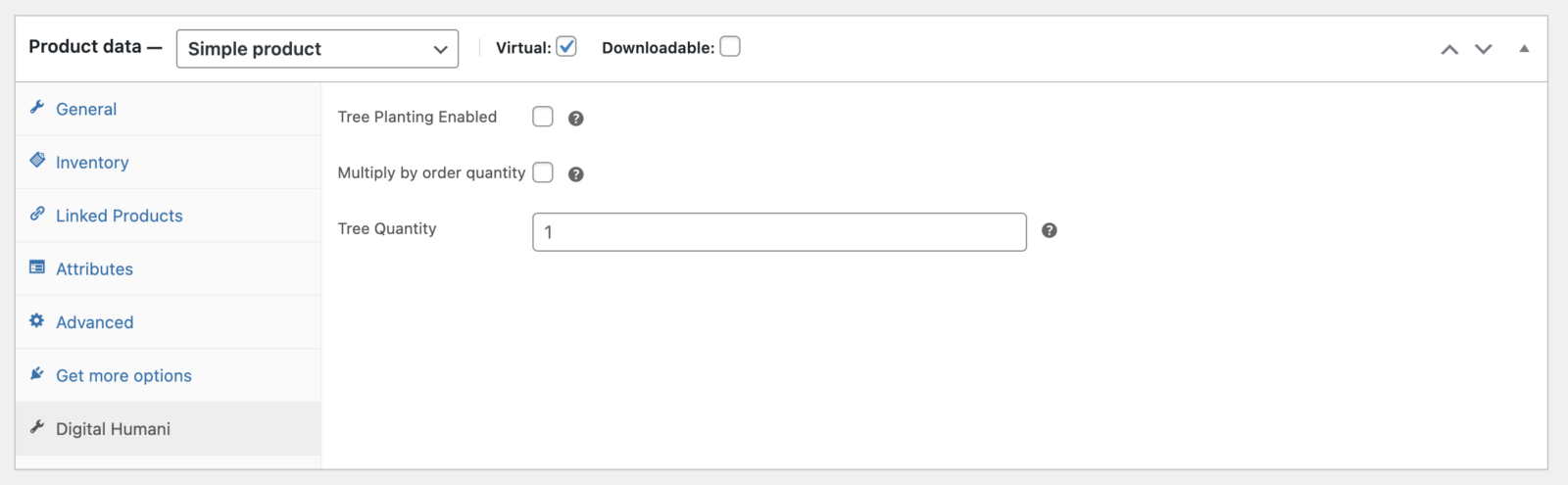Viewport: 1568px width, 485px height.
Task: Show help tip for Tree Planting Enabled
Action: pos(576,119)
